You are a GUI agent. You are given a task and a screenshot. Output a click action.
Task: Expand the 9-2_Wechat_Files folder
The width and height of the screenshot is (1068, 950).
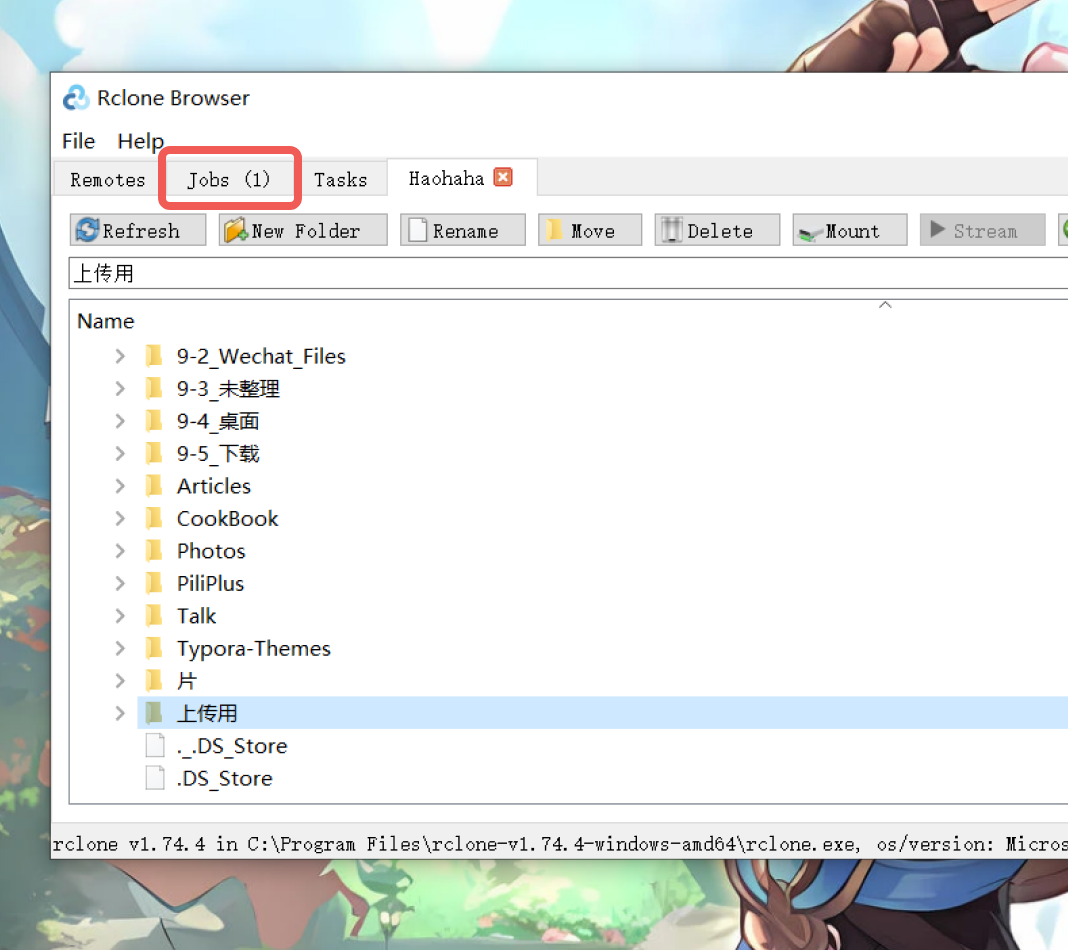tap(120, 356)
